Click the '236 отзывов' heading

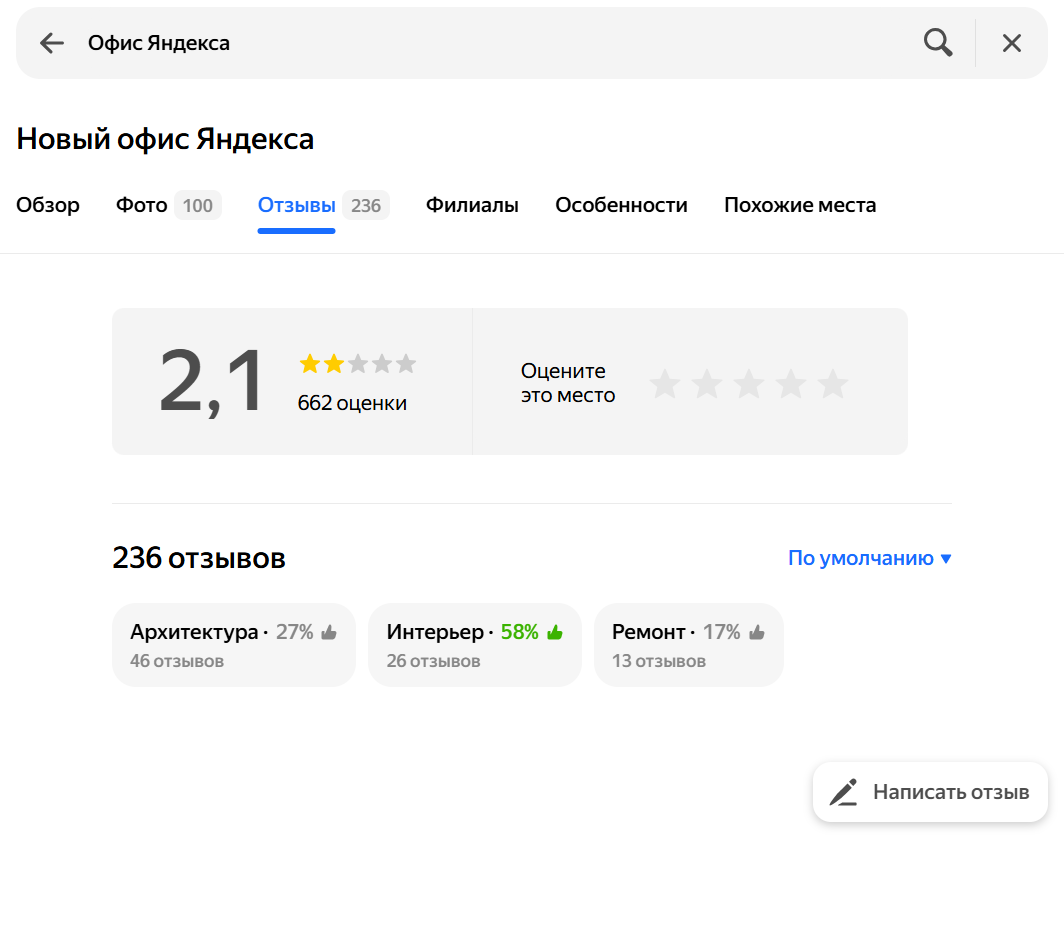pyautogui.click(x=199, y=558)
